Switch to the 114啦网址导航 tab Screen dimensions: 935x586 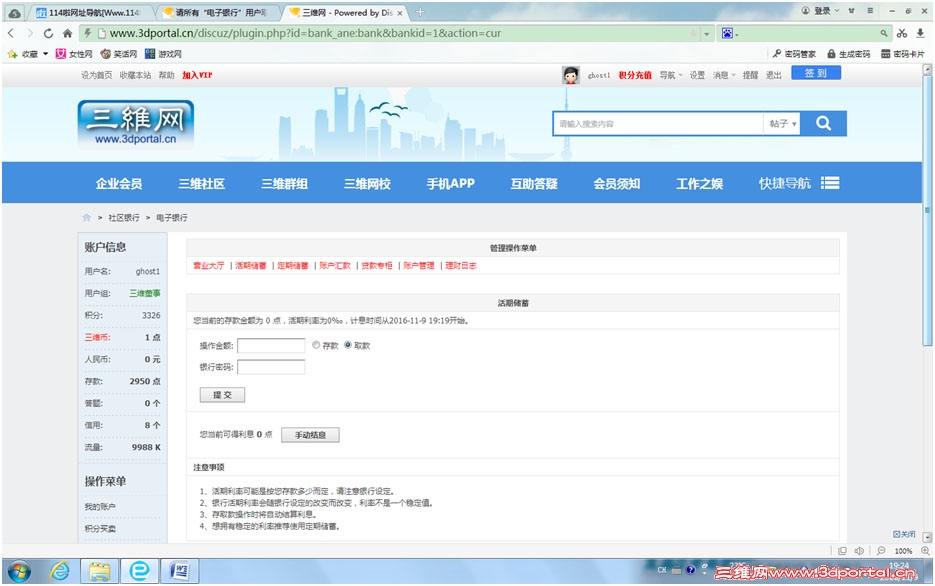pyautogui.click(x=88, y=13)
